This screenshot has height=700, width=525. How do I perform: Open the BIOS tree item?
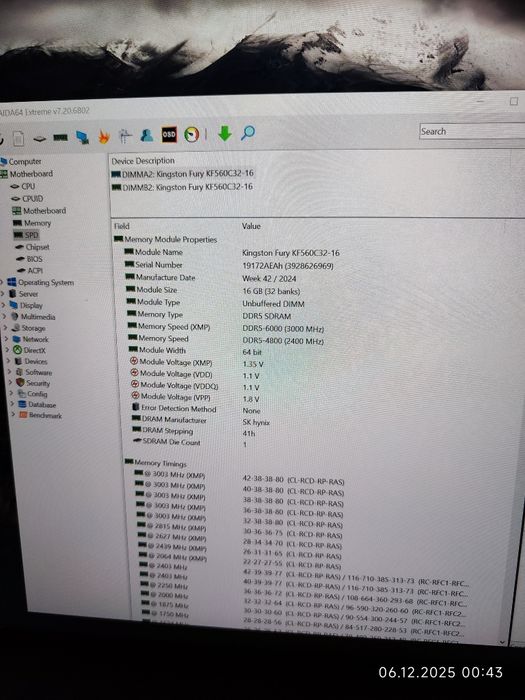coord(34,259)
